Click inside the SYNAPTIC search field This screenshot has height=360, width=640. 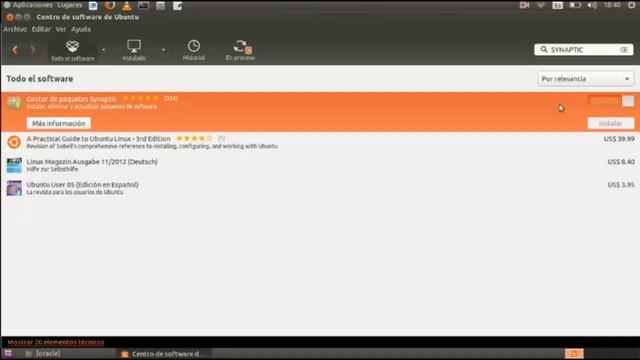584,50
